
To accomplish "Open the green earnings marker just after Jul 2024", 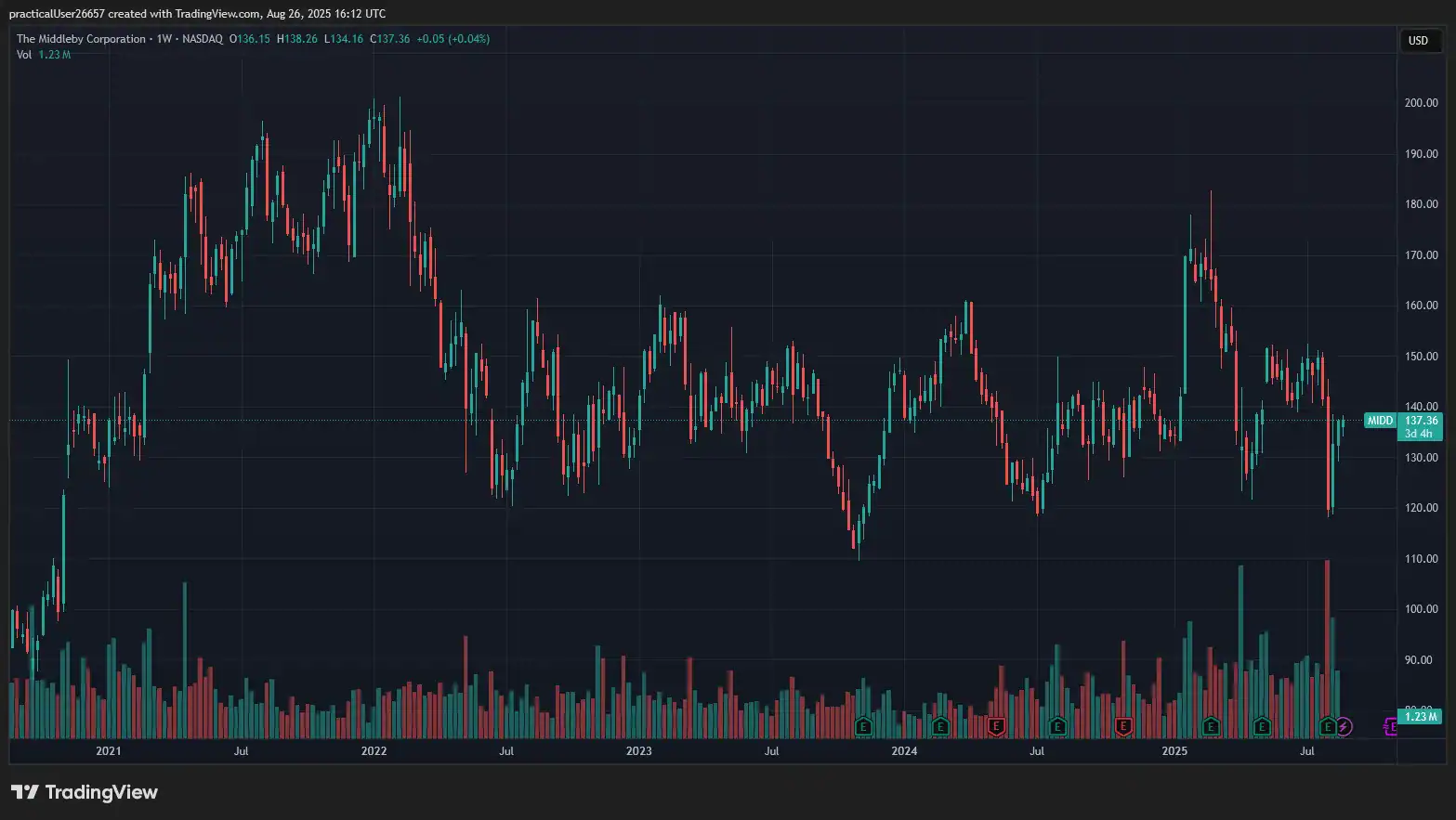I will 1057,726.
